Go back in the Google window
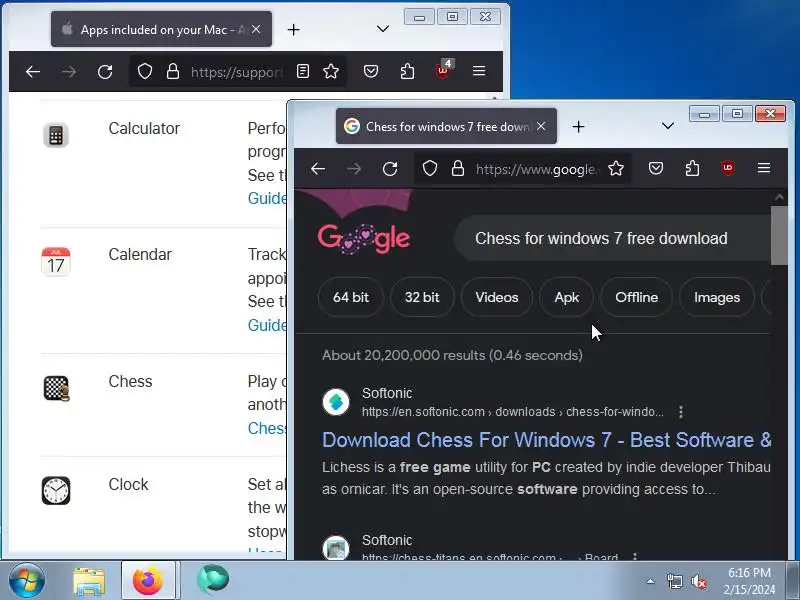 318,169
